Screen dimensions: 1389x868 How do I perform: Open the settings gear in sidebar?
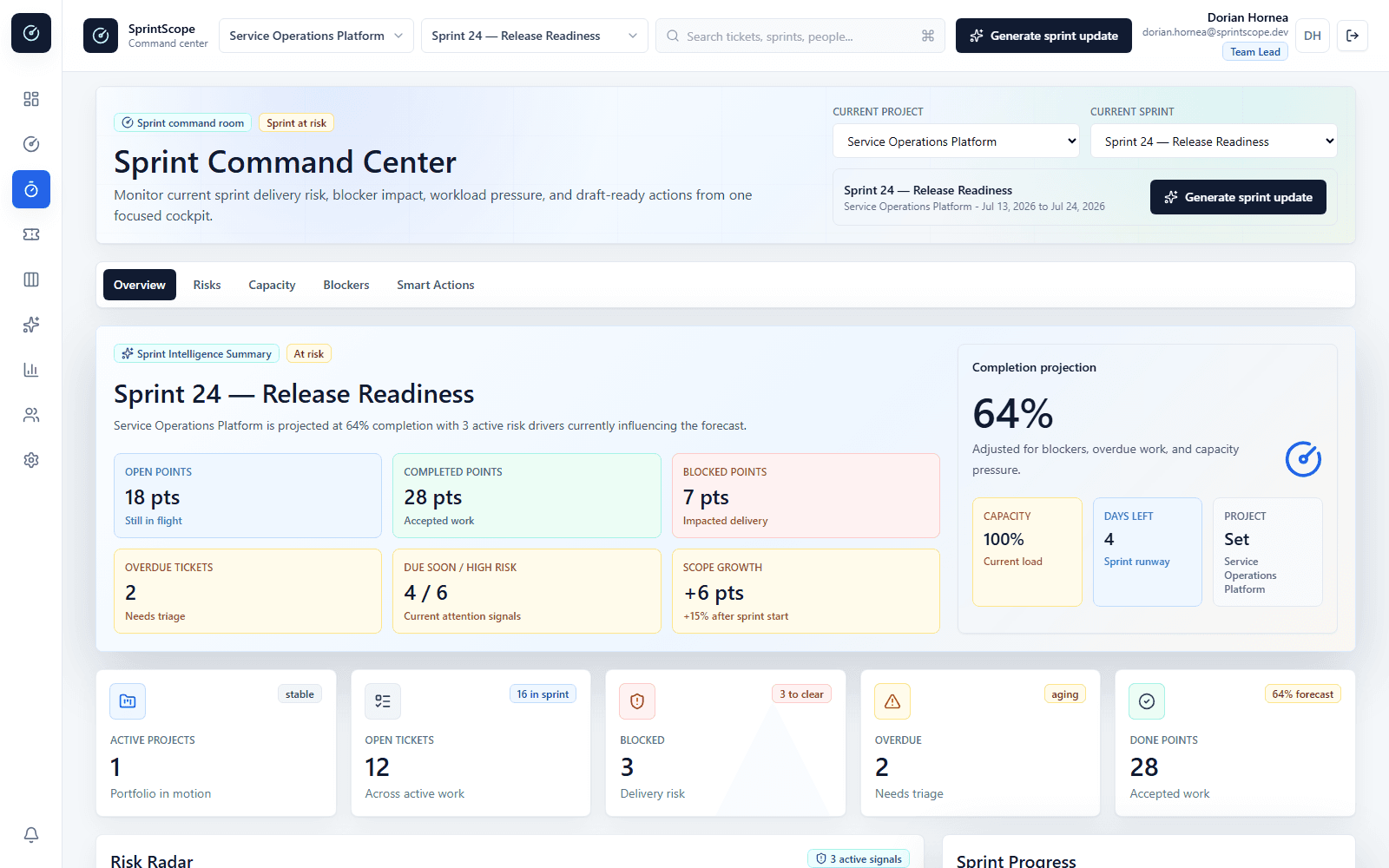pos(31,460)
